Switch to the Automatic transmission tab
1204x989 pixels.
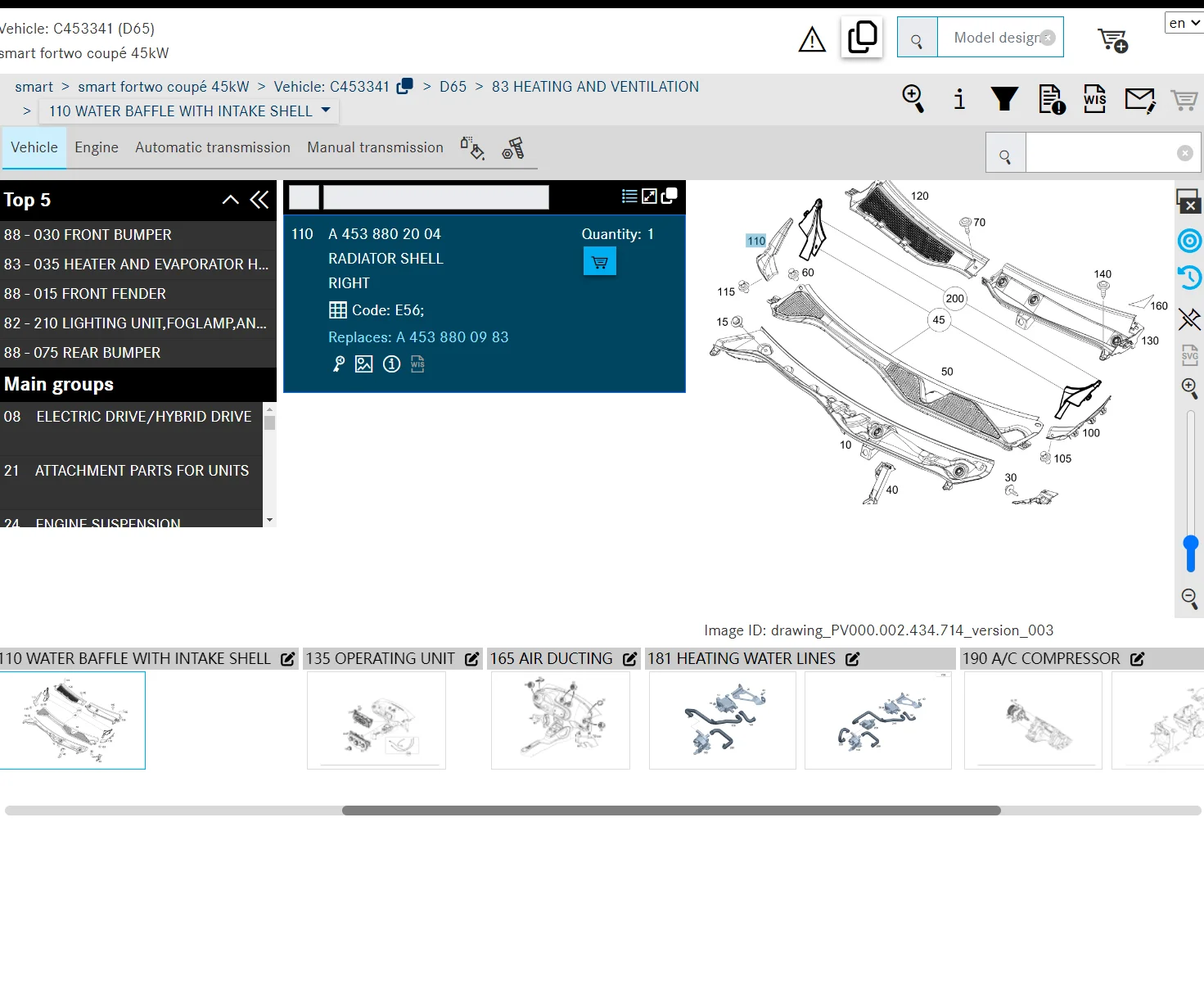213,147
